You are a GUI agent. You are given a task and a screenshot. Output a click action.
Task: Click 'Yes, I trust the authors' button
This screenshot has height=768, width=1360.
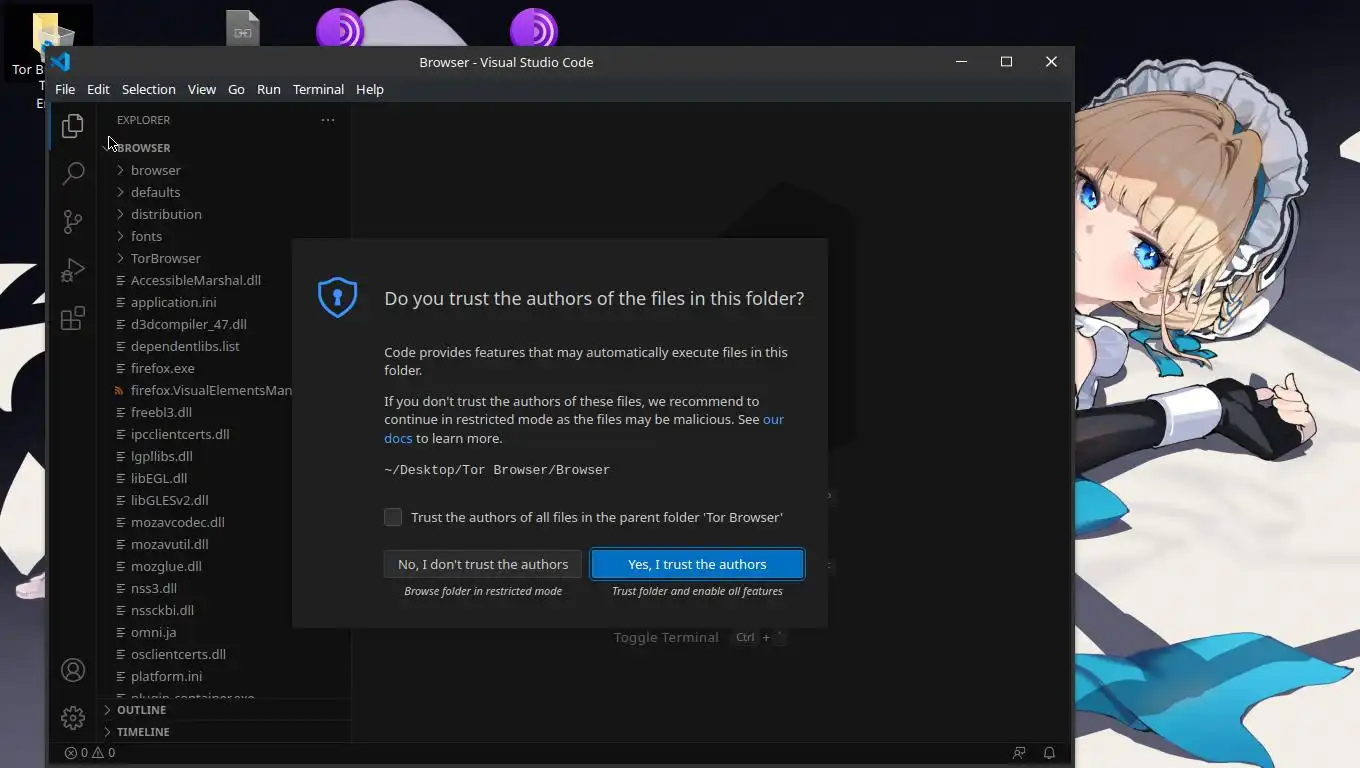(697, 564)
